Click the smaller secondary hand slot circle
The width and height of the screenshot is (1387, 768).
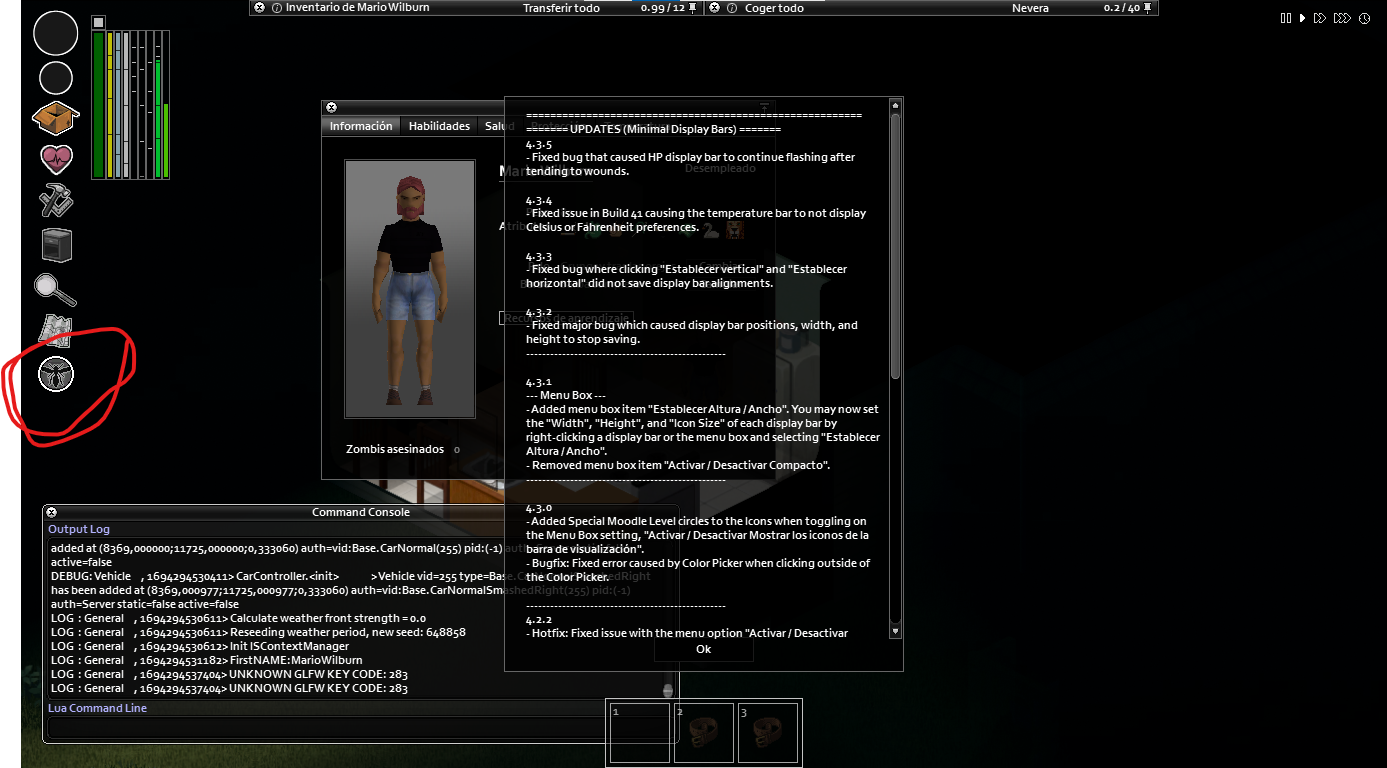point(56,78)
